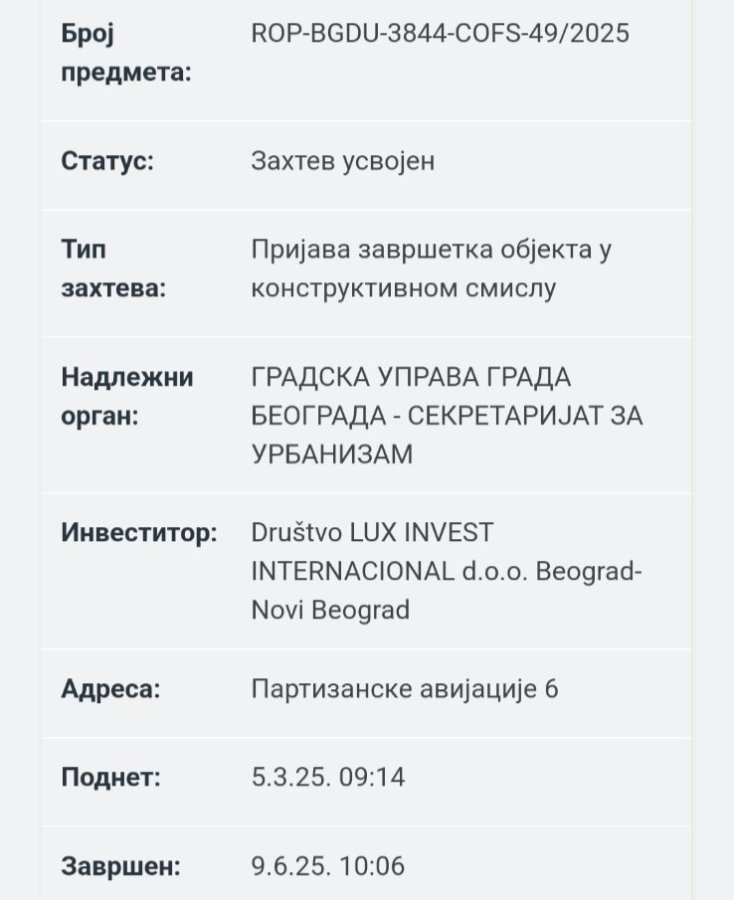Click the Тип захтева label

(113, 269)
